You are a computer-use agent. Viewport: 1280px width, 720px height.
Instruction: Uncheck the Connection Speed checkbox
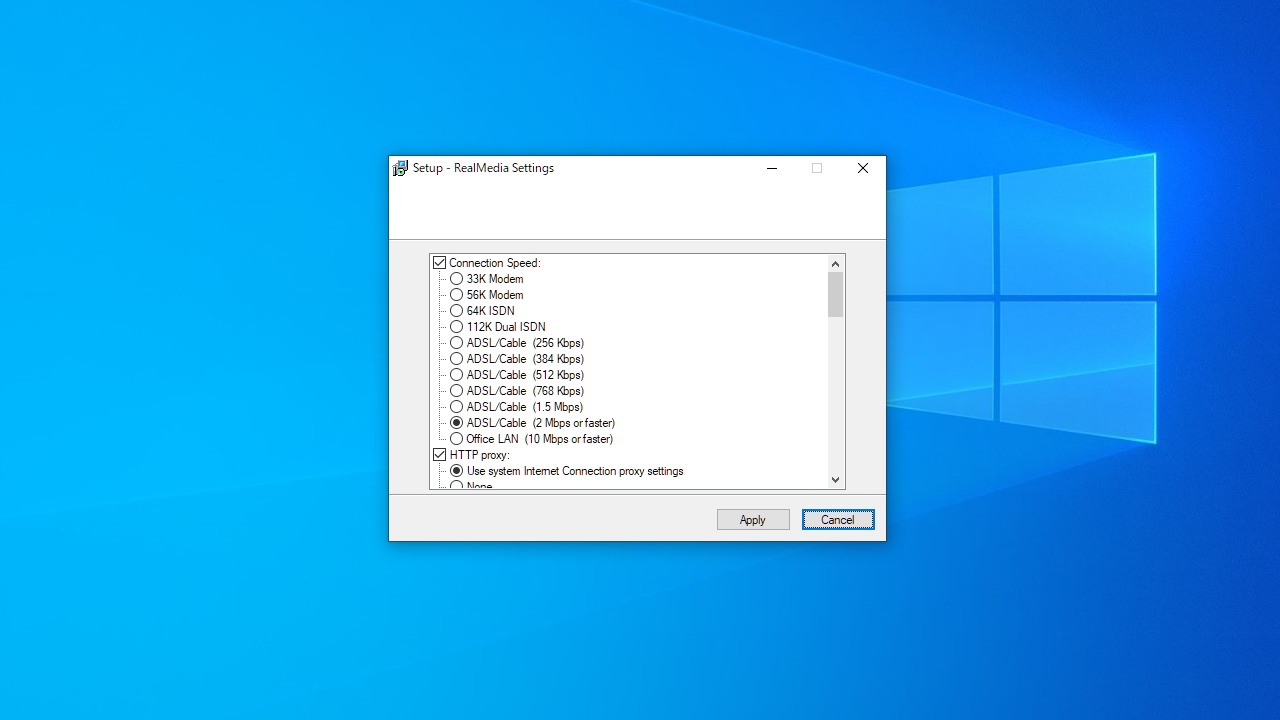coord(439,263)
